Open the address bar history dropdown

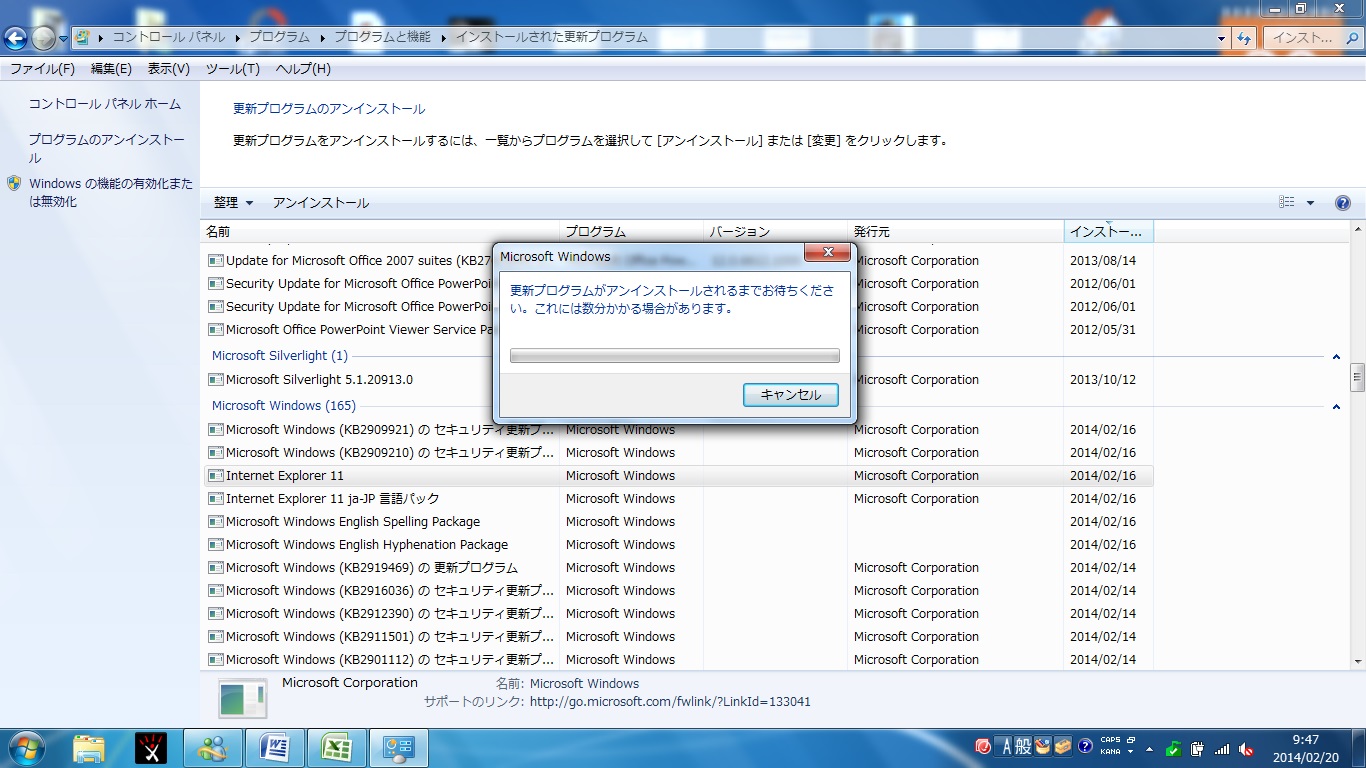(1222, 38)
